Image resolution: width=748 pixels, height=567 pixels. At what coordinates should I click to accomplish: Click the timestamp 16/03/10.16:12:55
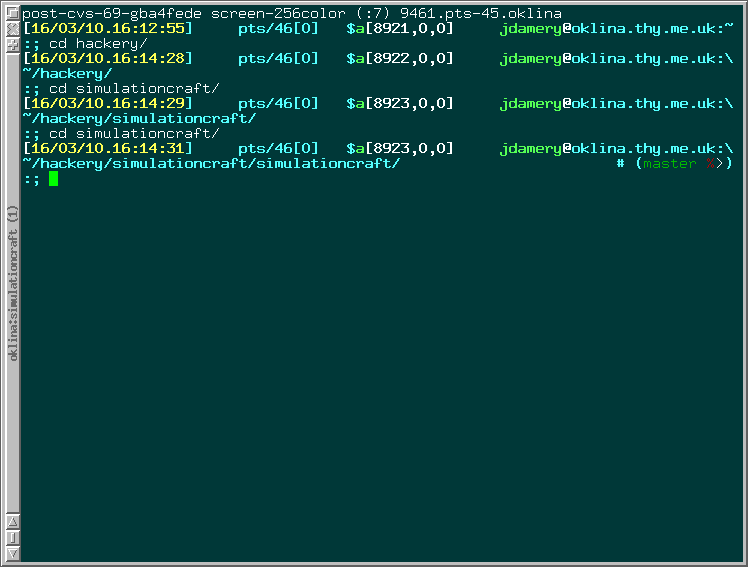108,28
